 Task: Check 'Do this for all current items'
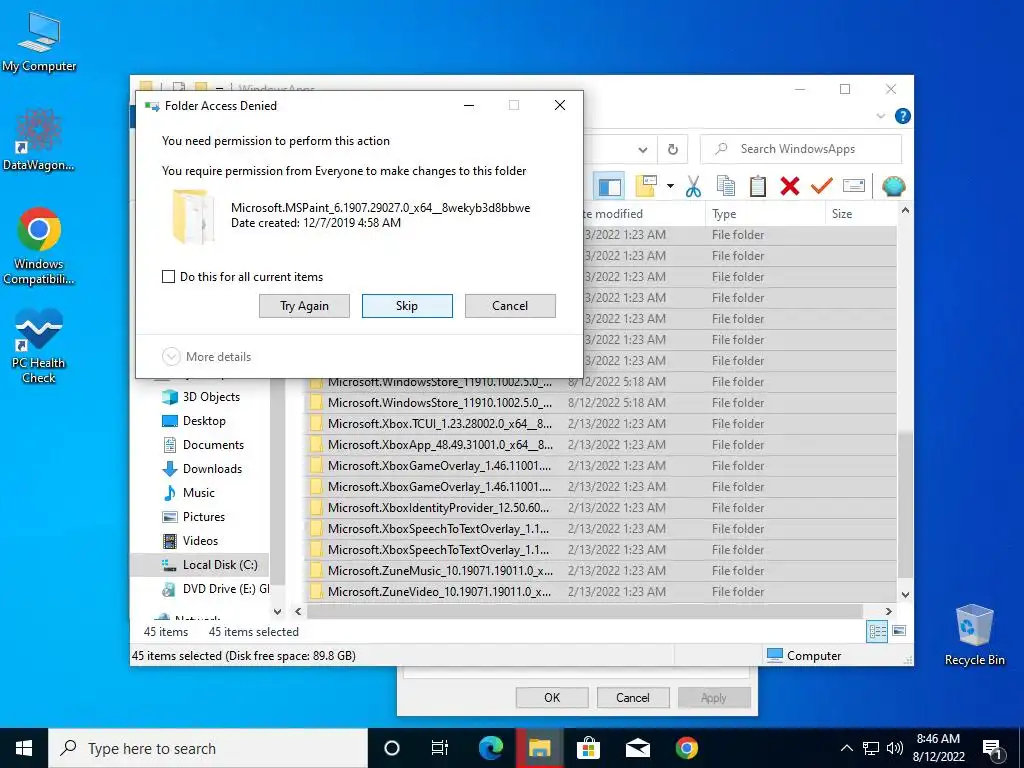tap(168, 277)
